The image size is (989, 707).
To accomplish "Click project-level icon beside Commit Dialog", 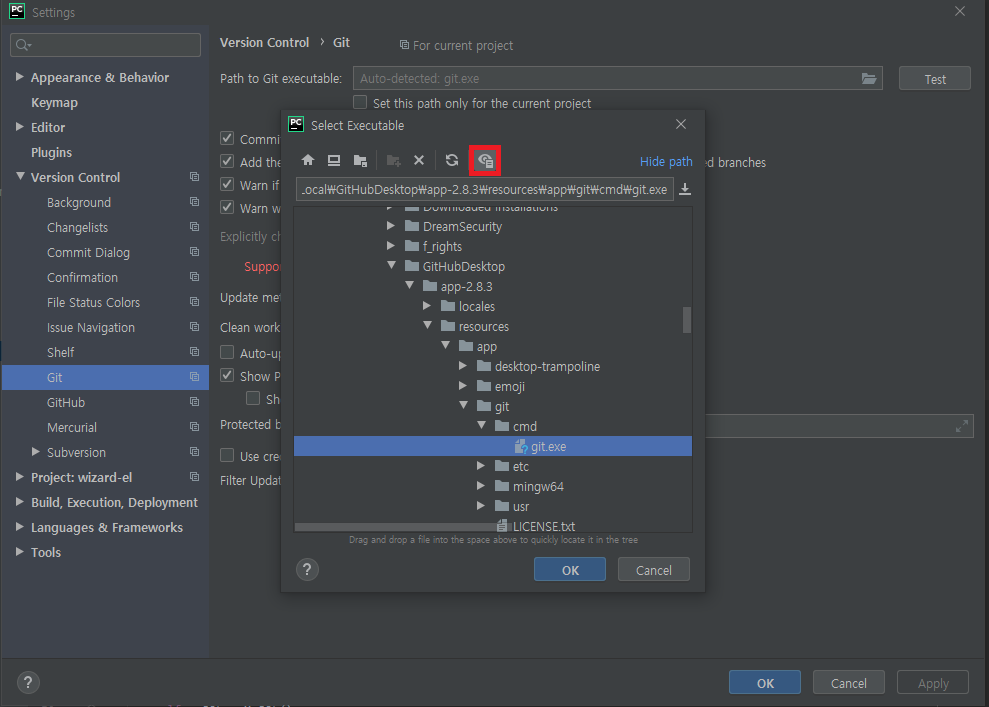I will (x=194, y=252).
